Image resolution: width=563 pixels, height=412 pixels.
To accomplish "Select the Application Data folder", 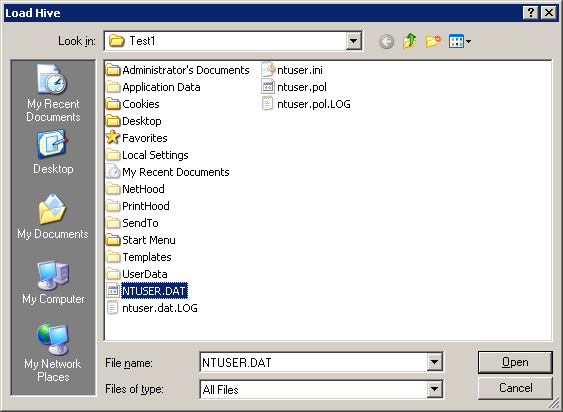I will pyautogui.click(x=154, y=87).
